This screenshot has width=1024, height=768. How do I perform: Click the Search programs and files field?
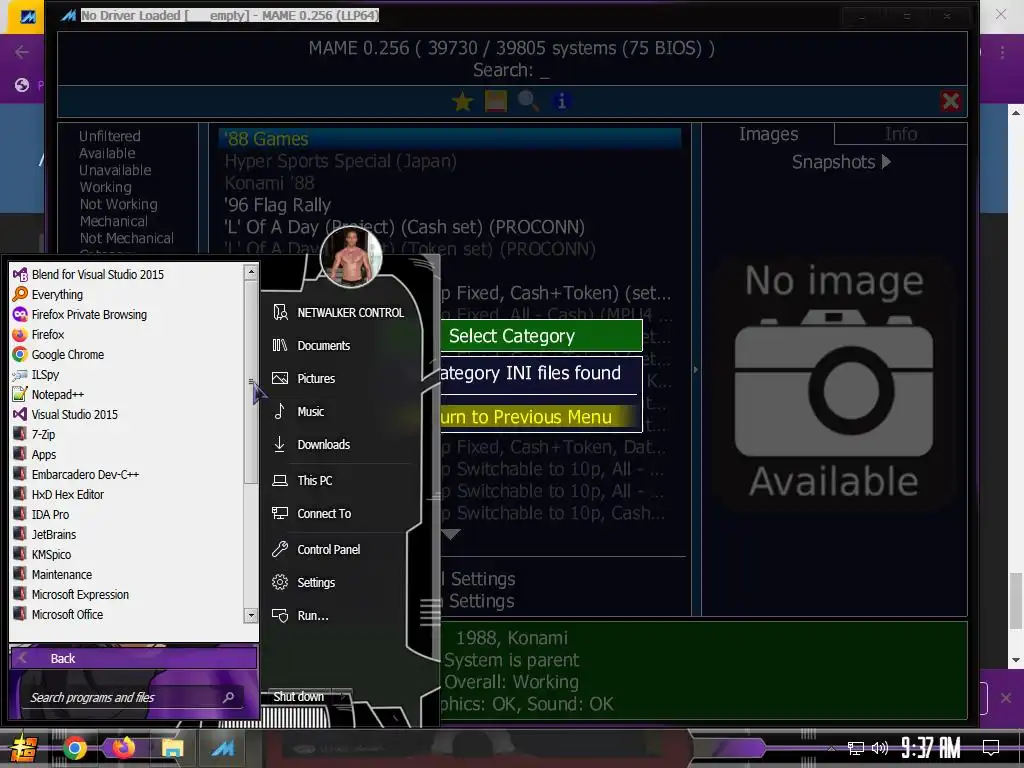(134, 697)
